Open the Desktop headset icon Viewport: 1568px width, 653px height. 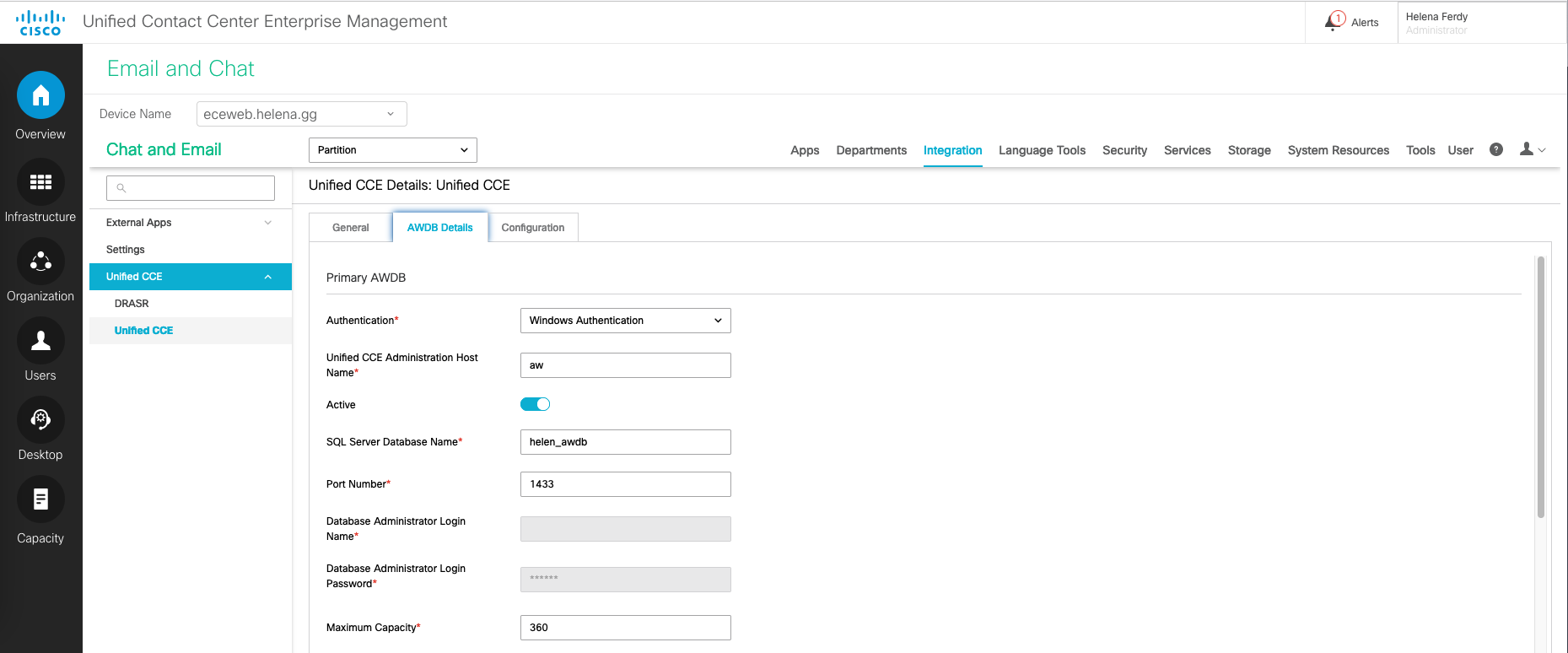[x=40, y=420]
